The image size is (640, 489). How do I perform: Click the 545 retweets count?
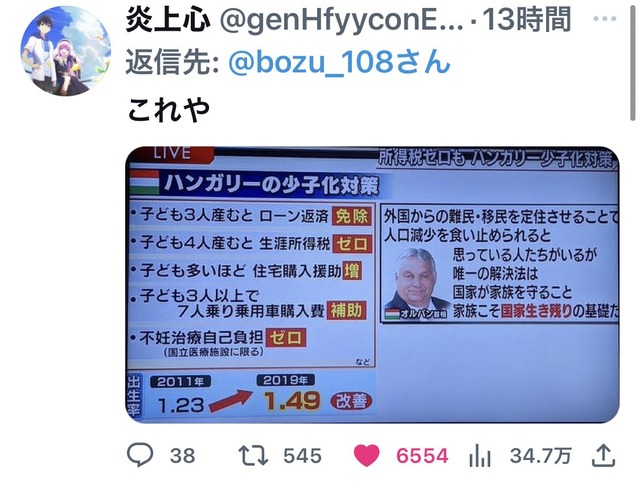[x=302, y=456]
